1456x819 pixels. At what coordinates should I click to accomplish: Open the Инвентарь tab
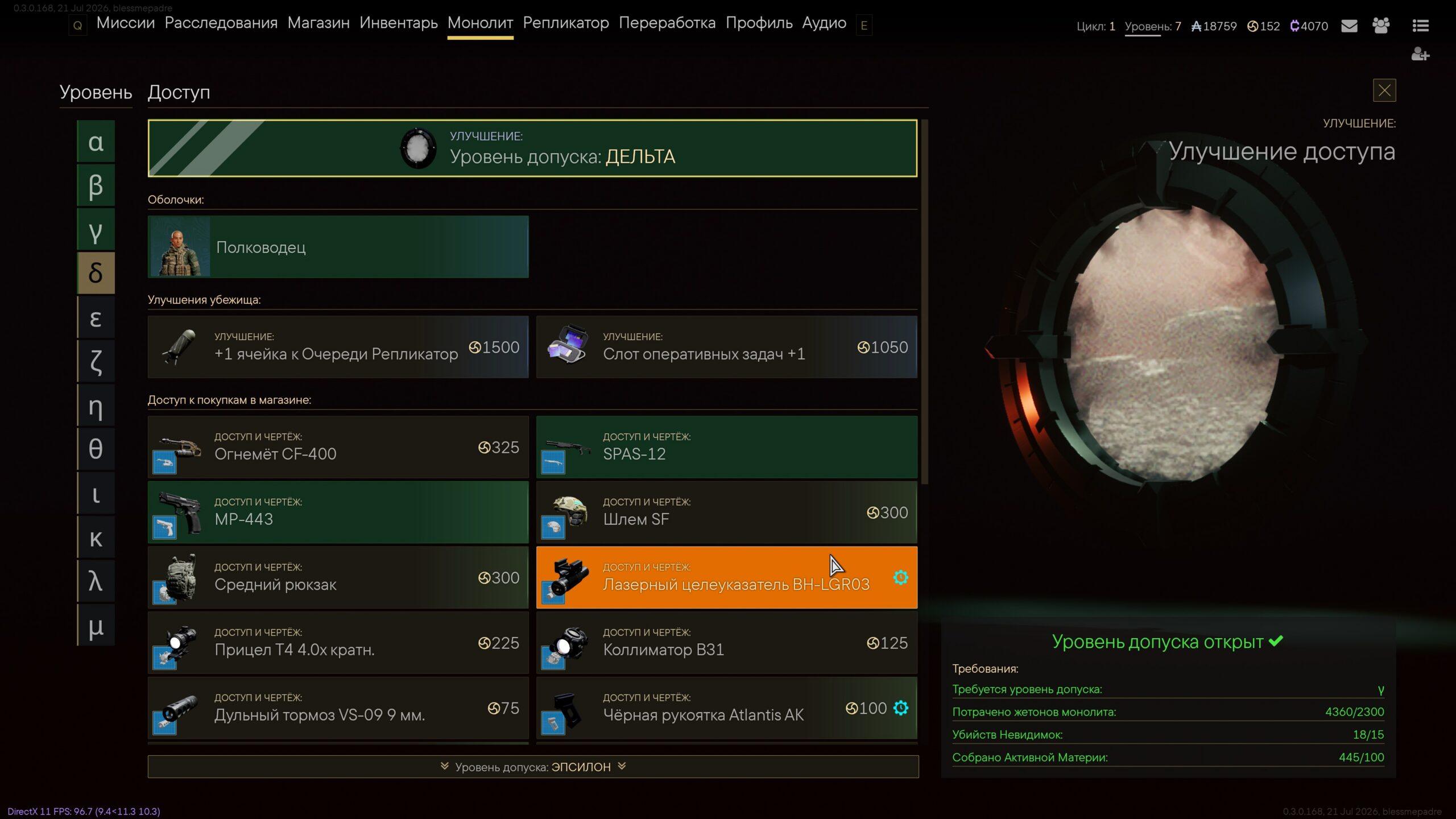pos(399,23)
